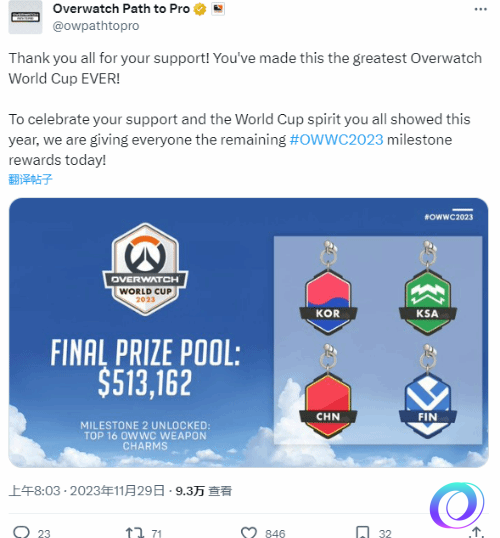Click the gold verified badge icon

pos(200,9)
